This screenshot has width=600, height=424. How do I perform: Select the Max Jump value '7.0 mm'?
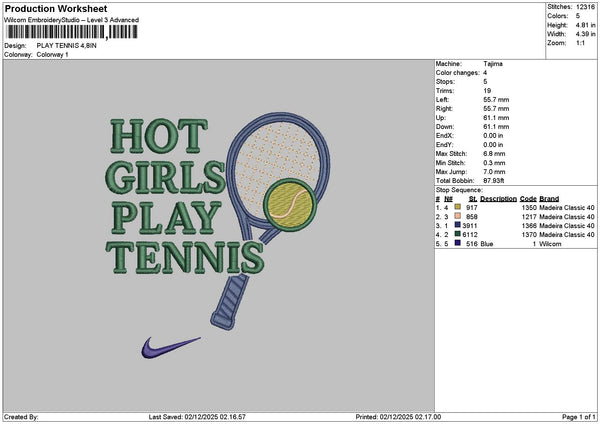[494, 172]
